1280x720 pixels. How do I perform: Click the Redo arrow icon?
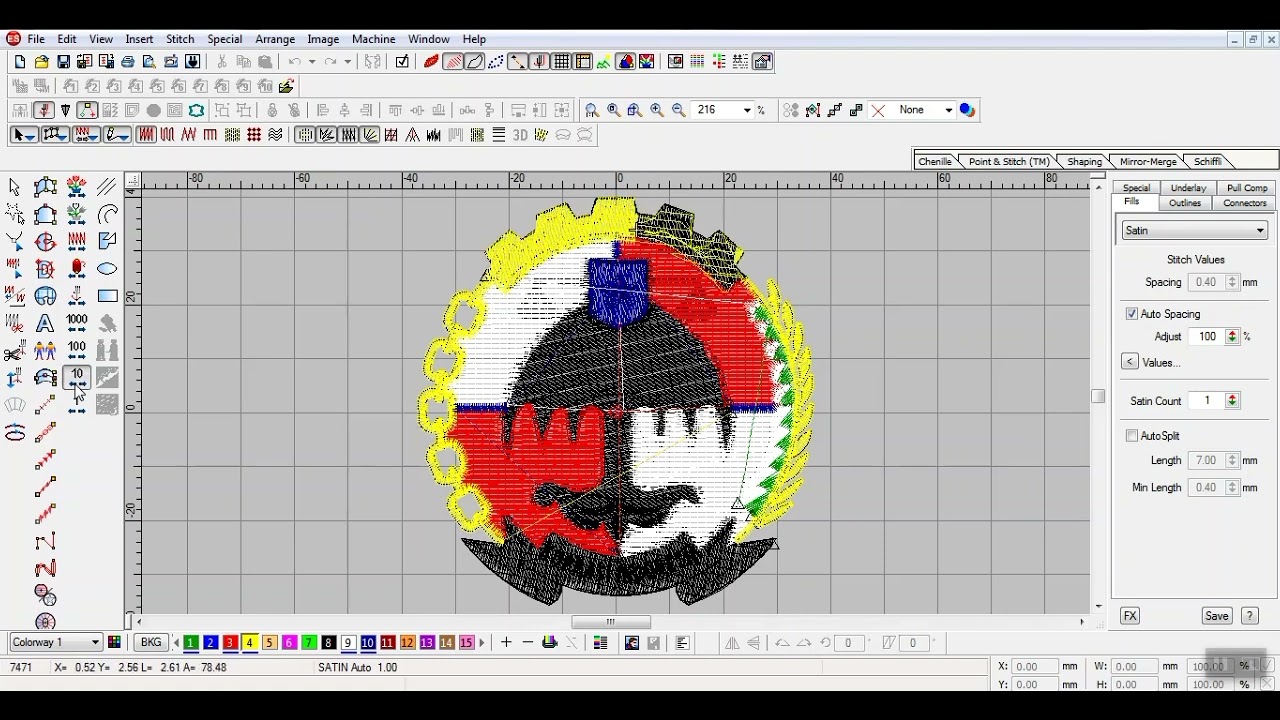click(x=330, y=62)
